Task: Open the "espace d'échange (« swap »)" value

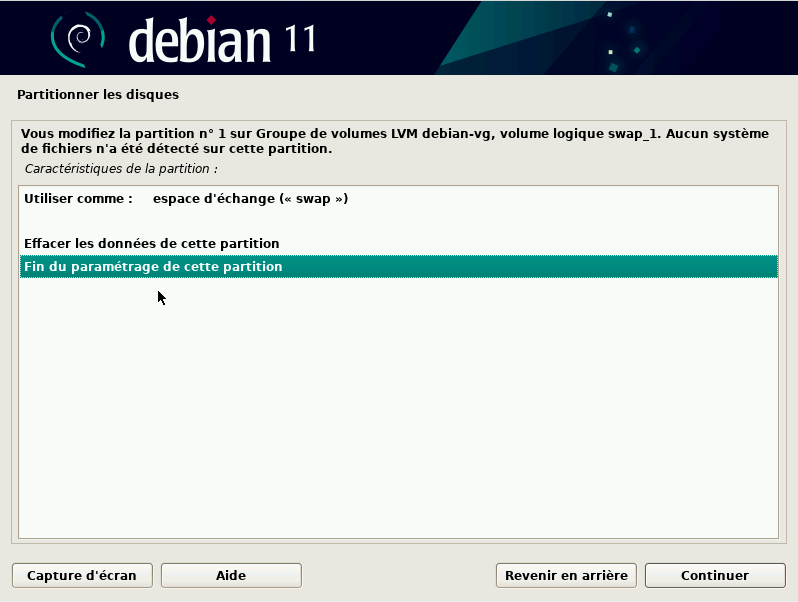Action: coord(250,199)
